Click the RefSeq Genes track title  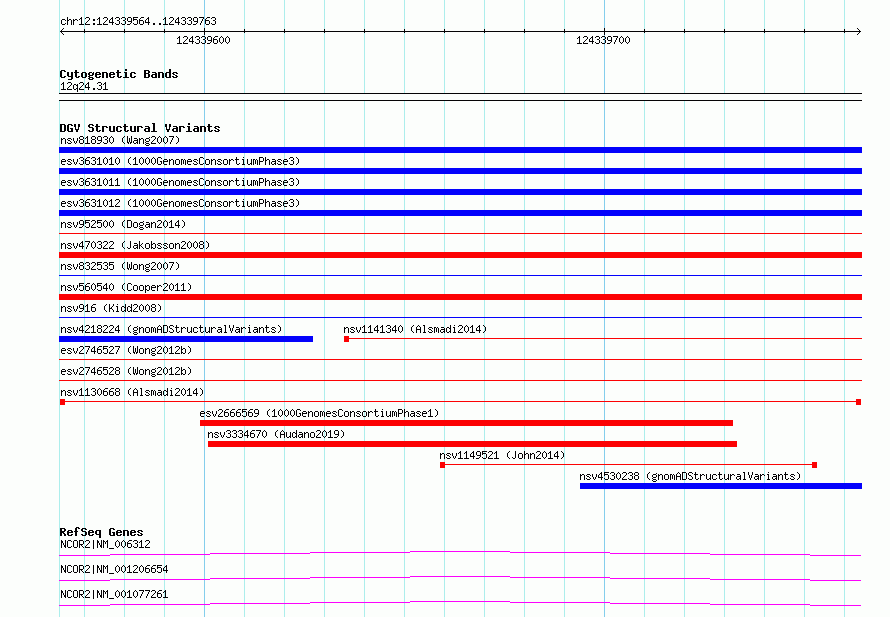(x=101, y=532)
